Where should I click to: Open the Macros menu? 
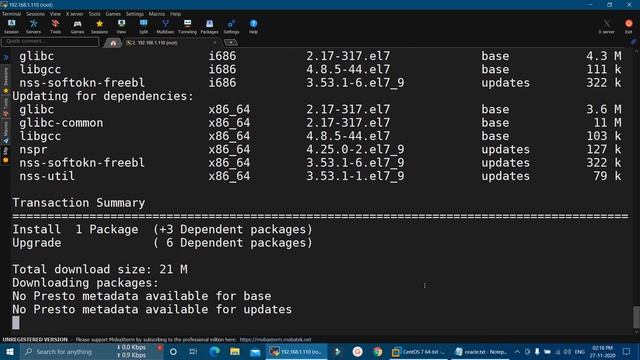(x=157, y=14)
